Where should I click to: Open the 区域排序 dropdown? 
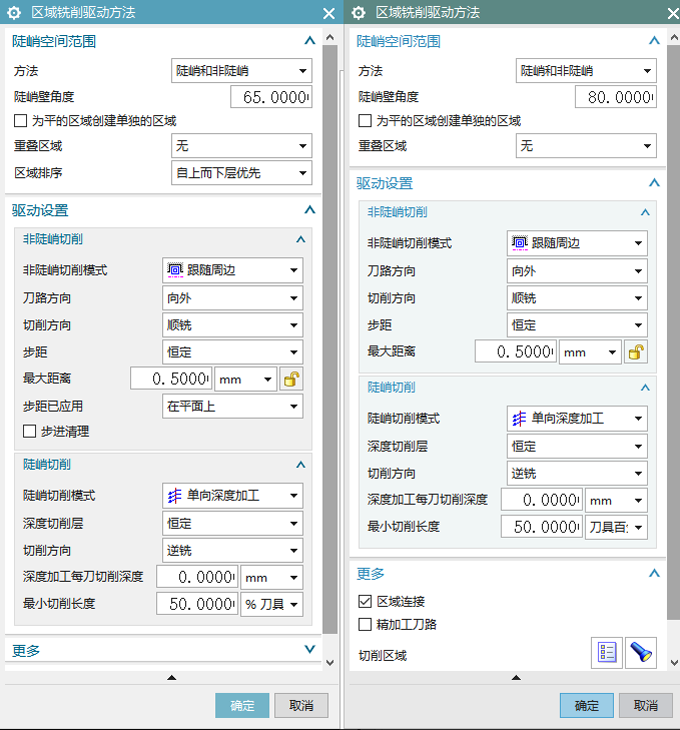click(x=241, y=173)
